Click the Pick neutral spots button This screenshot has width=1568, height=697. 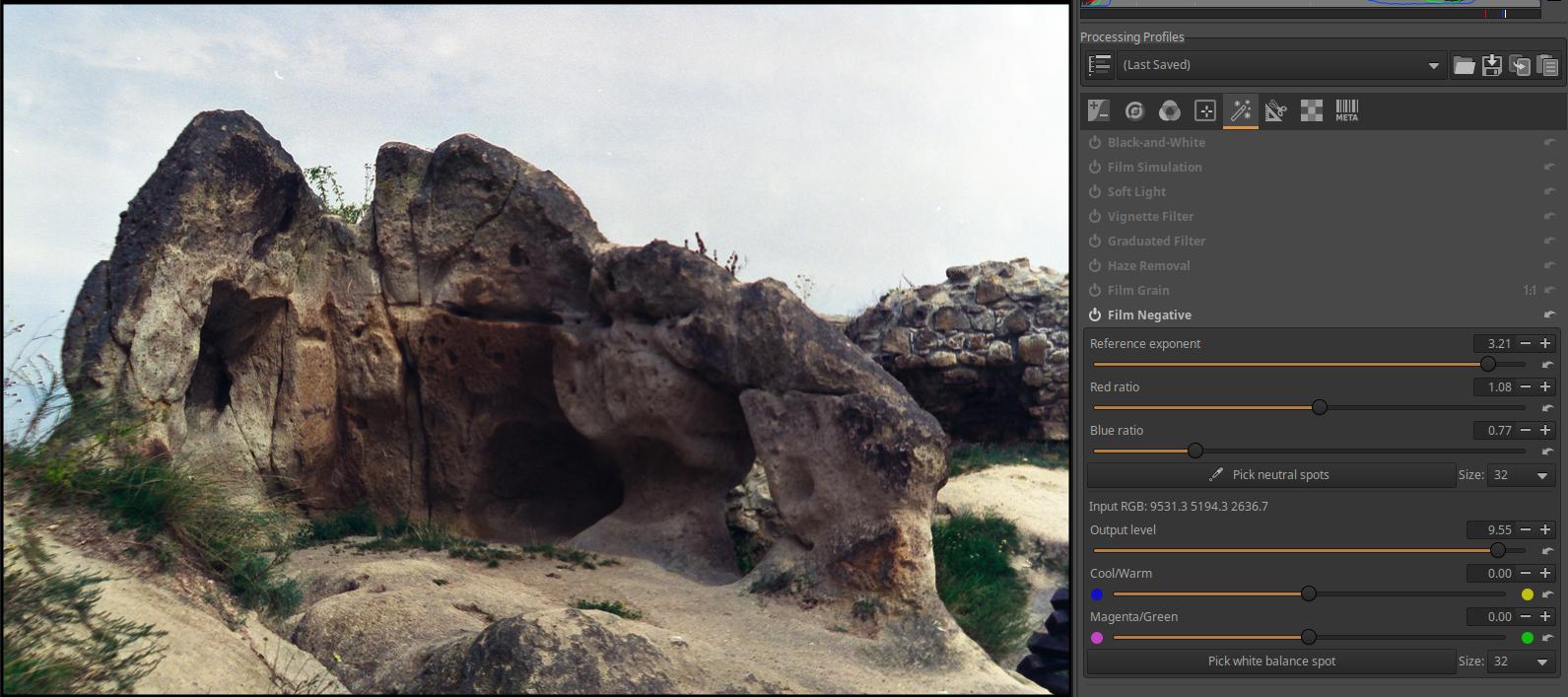pyautogui.click(x=1270, y=475)
